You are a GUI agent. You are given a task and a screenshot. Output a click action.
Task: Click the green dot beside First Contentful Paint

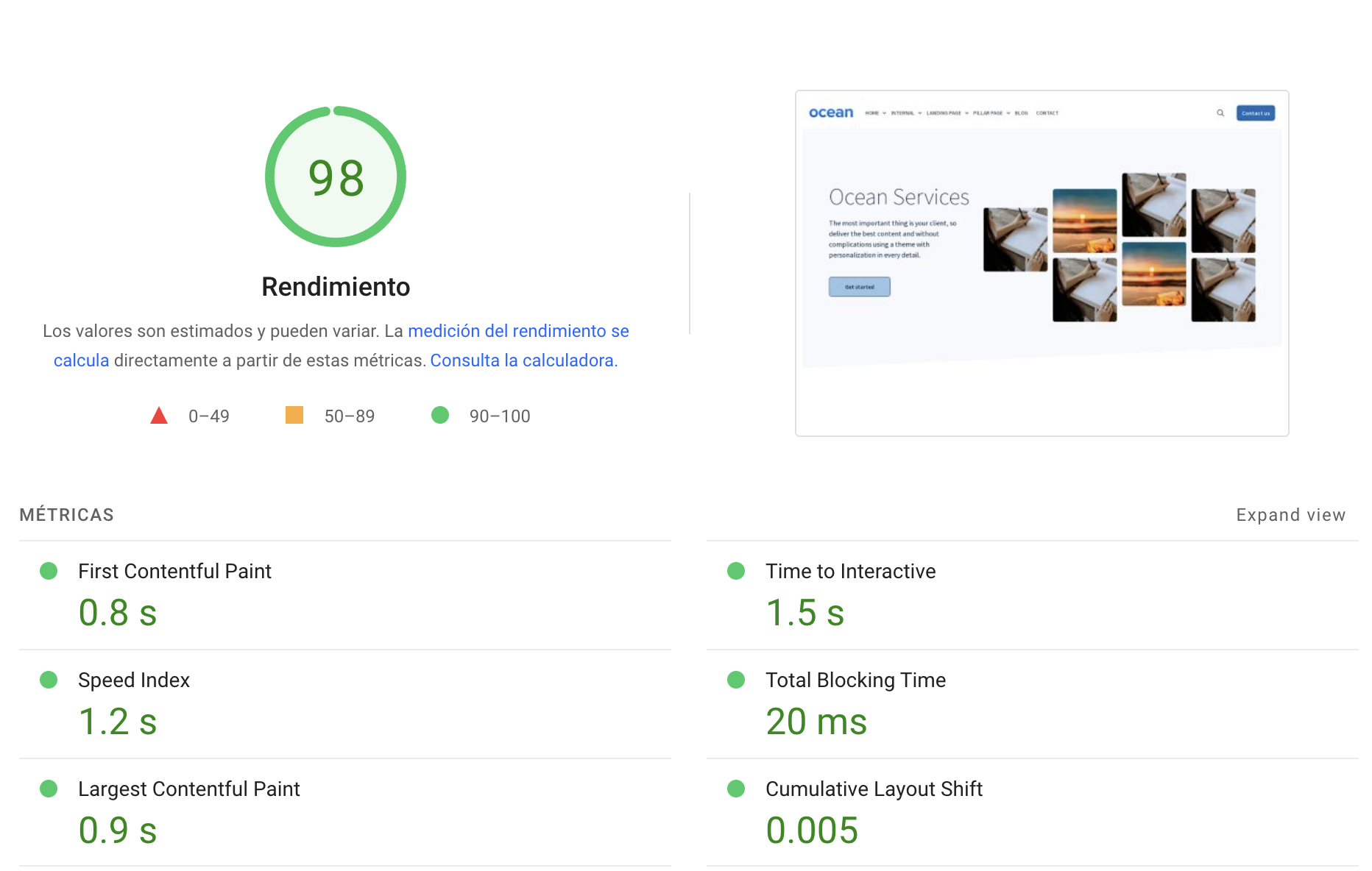(49, 571)
